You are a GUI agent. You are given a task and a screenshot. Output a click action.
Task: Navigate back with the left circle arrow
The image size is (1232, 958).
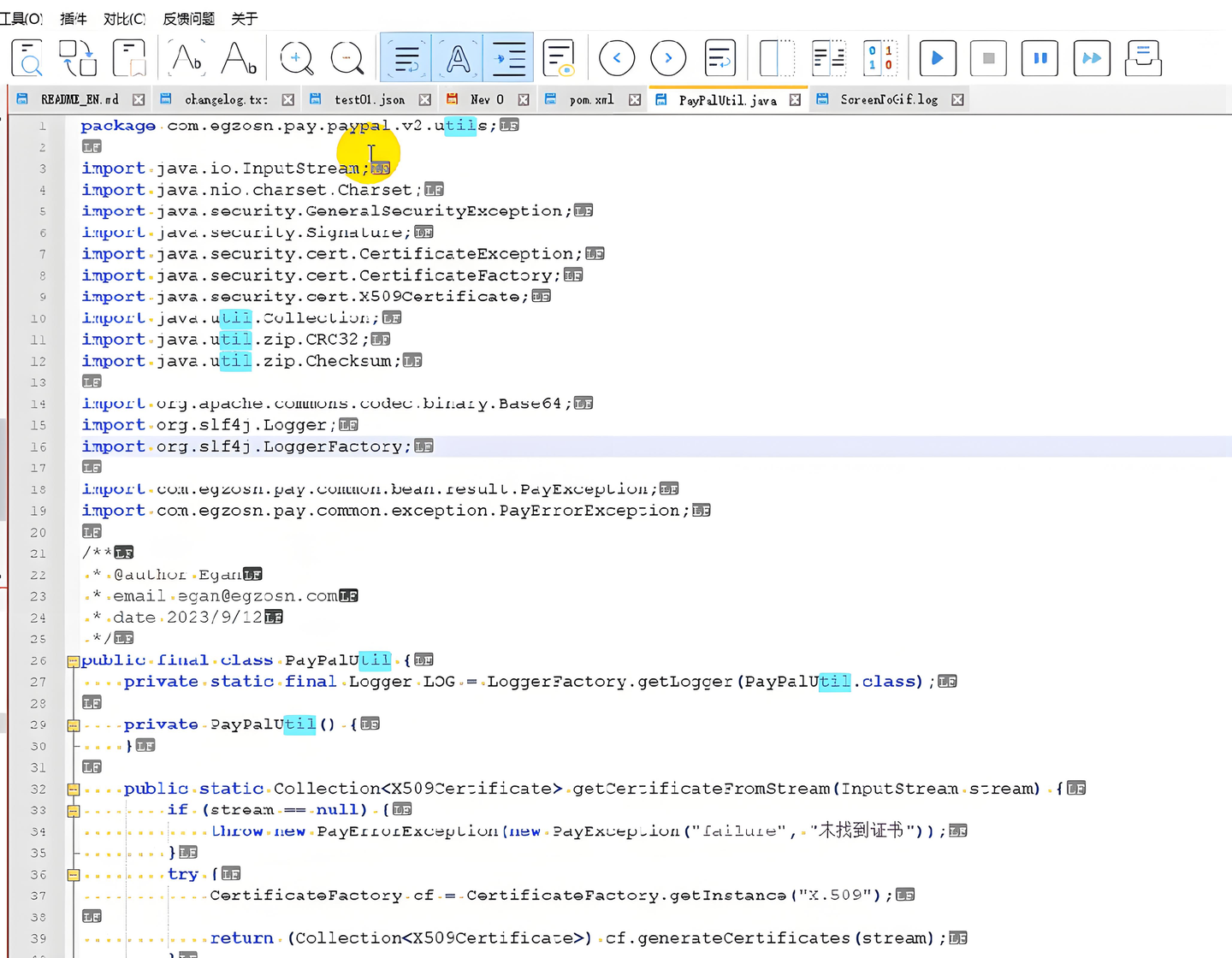coord(617,58)
